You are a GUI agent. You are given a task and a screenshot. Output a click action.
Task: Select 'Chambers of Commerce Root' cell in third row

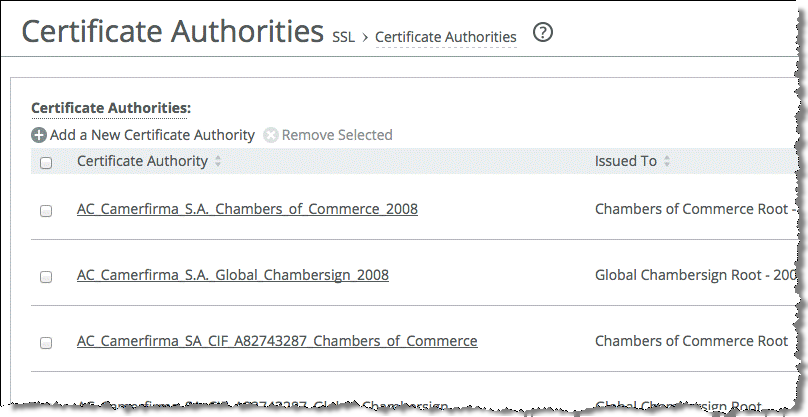coord(691,341)
